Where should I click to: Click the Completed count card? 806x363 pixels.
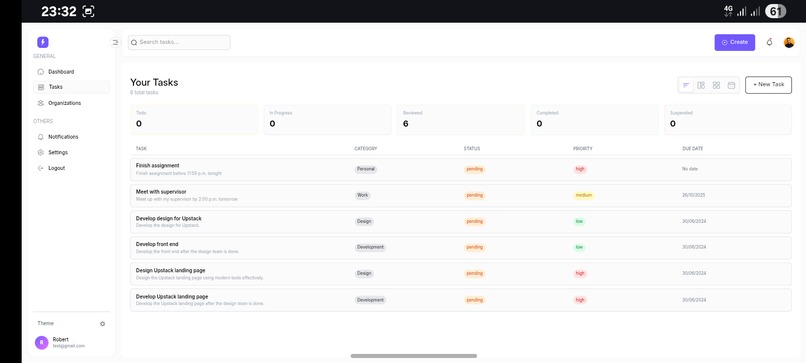(595, 120)
